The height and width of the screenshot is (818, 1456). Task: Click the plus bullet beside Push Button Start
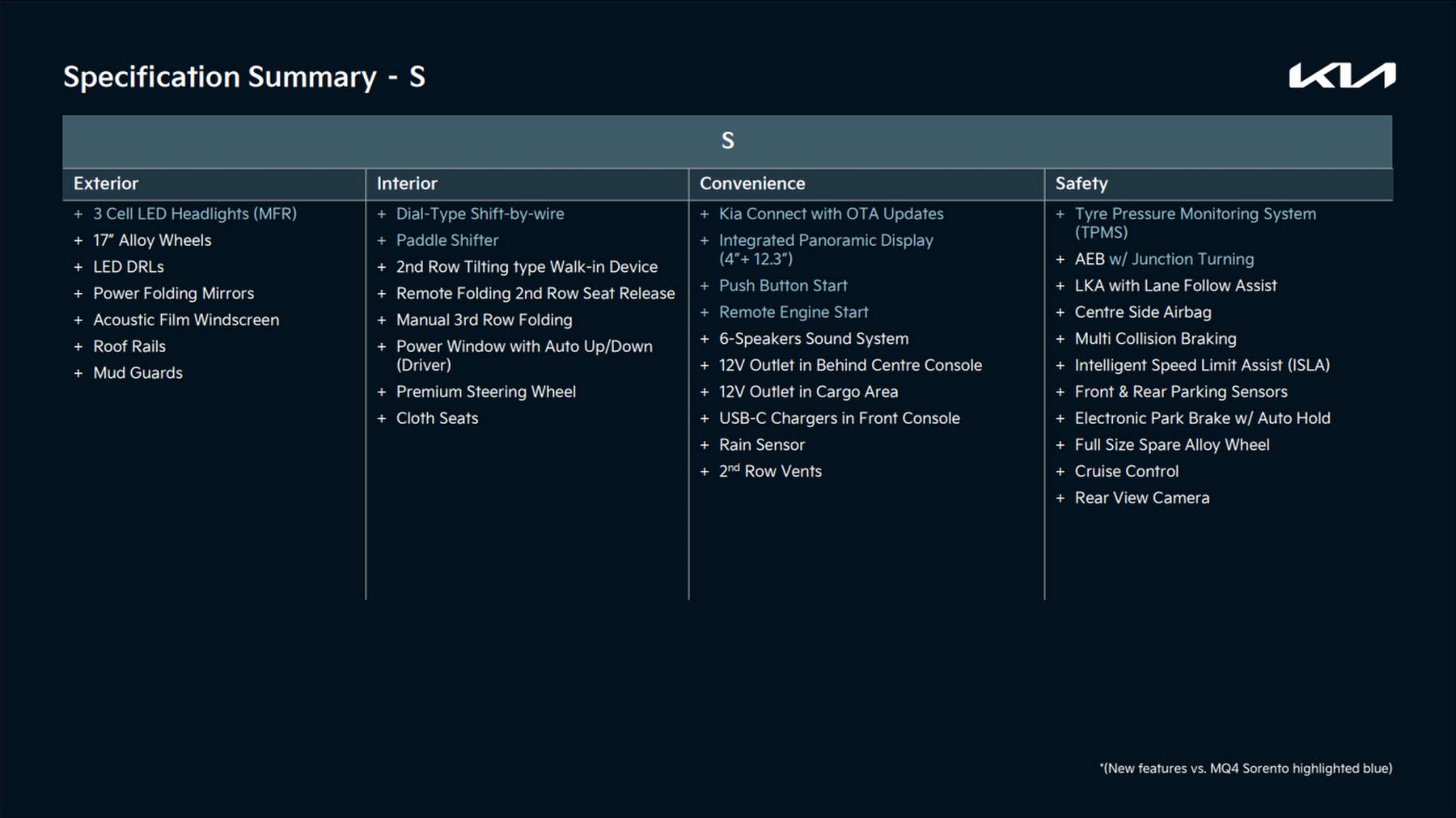pos(705,286)
